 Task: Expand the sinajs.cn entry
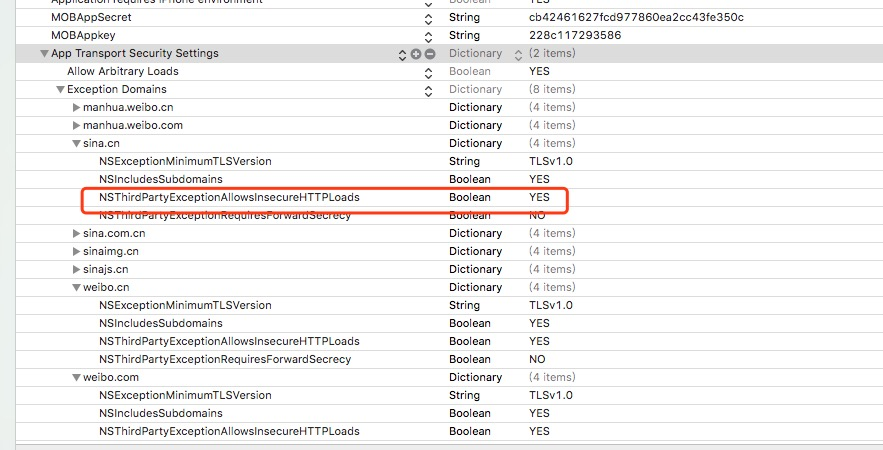coord(76,270)
